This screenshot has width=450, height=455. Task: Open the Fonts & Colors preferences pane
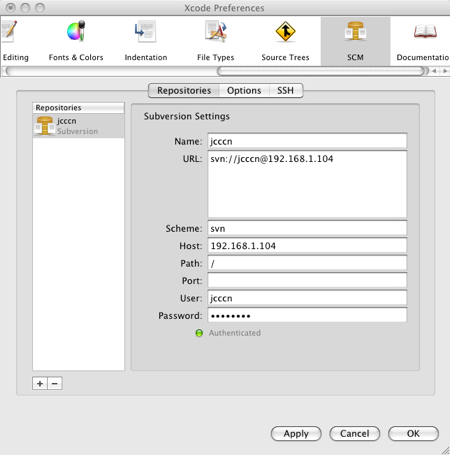pyautogui.click(x=76, y=41)
